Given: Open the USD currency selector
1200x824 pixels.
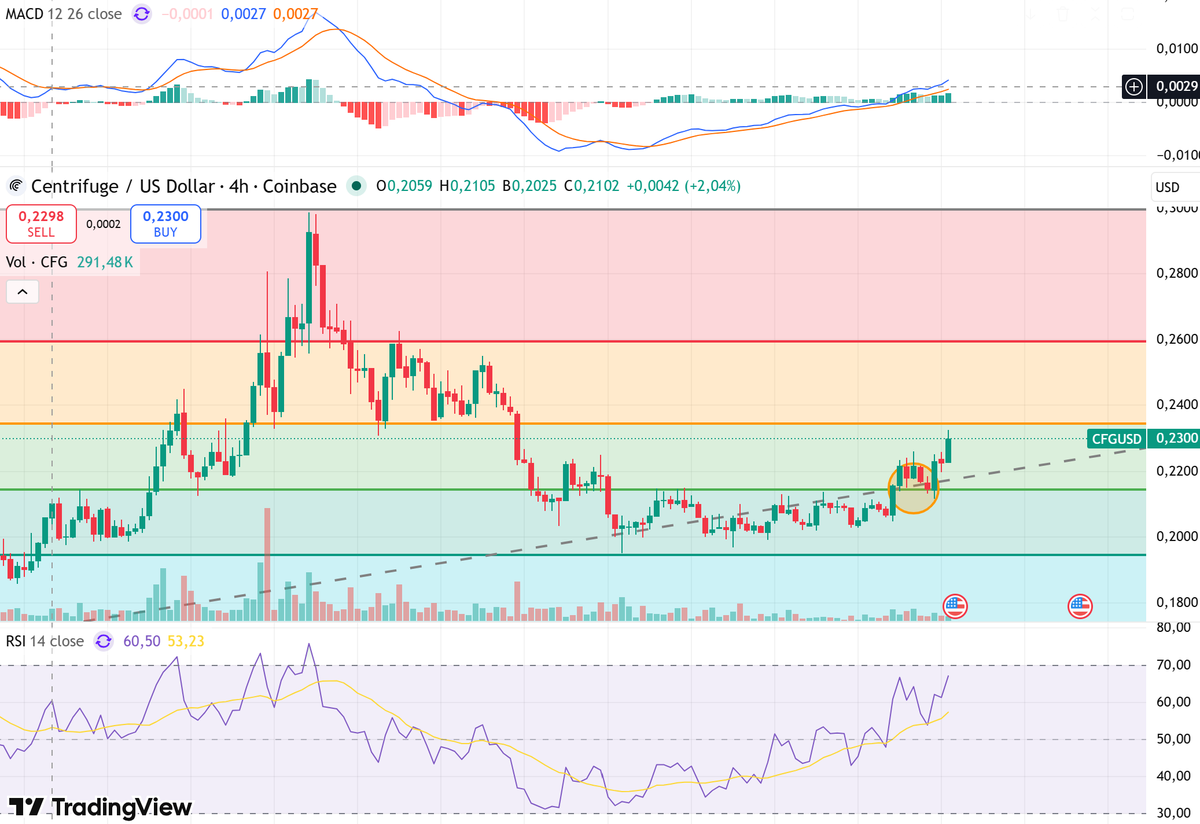Looking at the screenshot, I should [1167, 187].
